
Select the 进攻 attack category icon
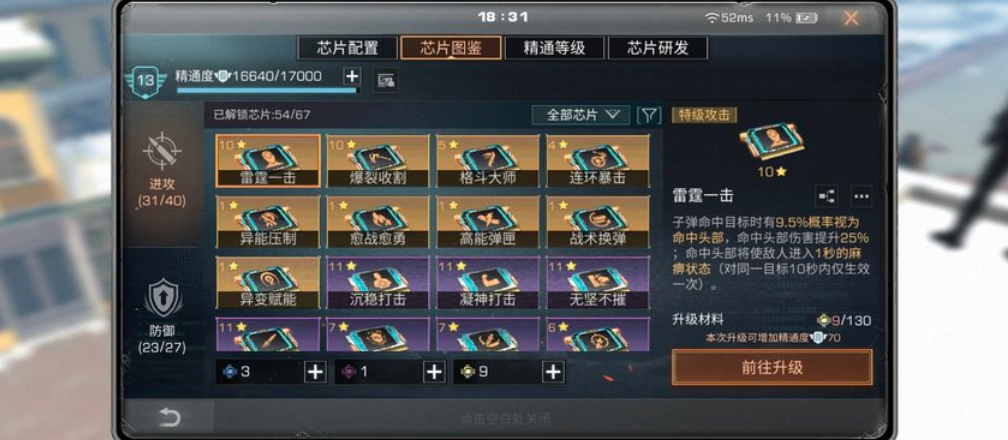pyautogui.click(x=162, y=150)
